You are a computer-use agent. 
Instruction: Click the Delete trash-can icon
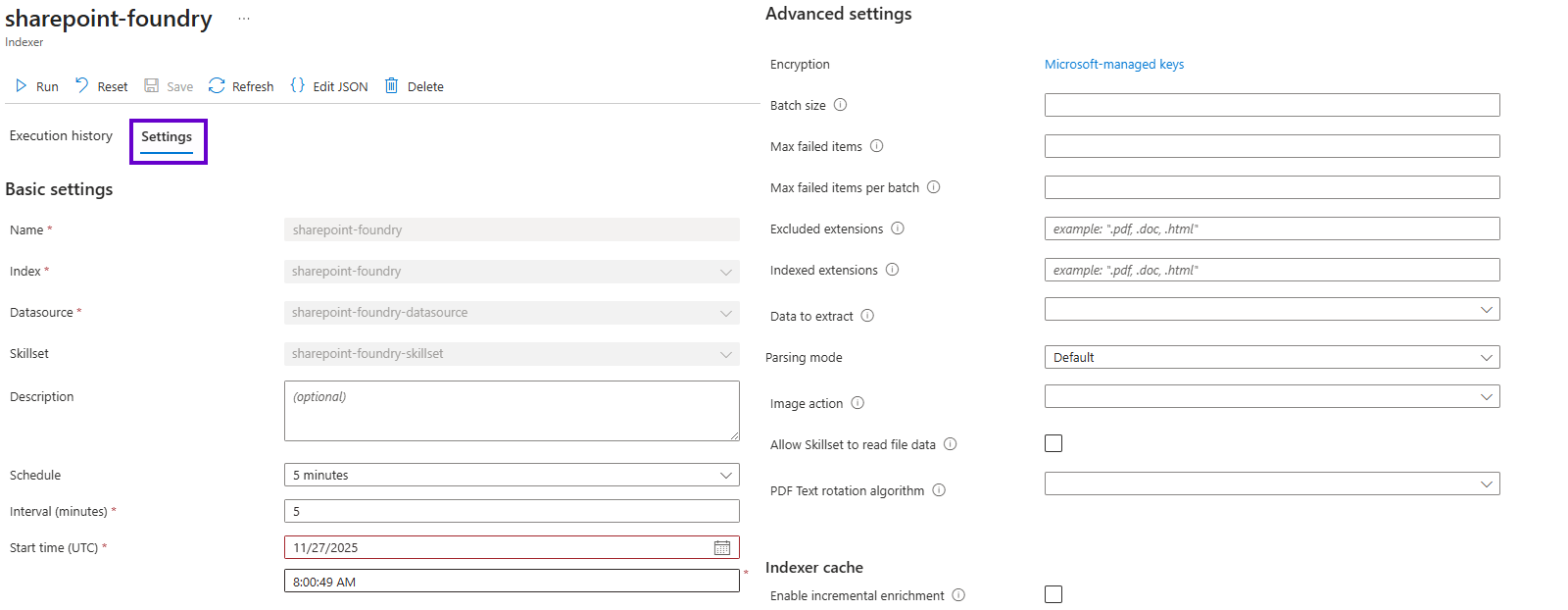391,85
